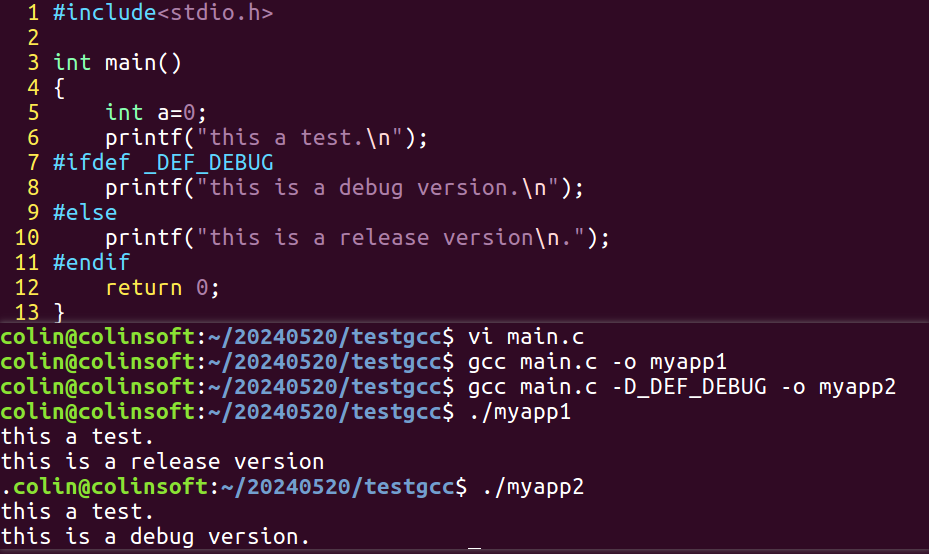Click the gcc main.c -o myapp1 command
Image resolution: width=929 pixels, height=554 pixels.
pos(597,362)
